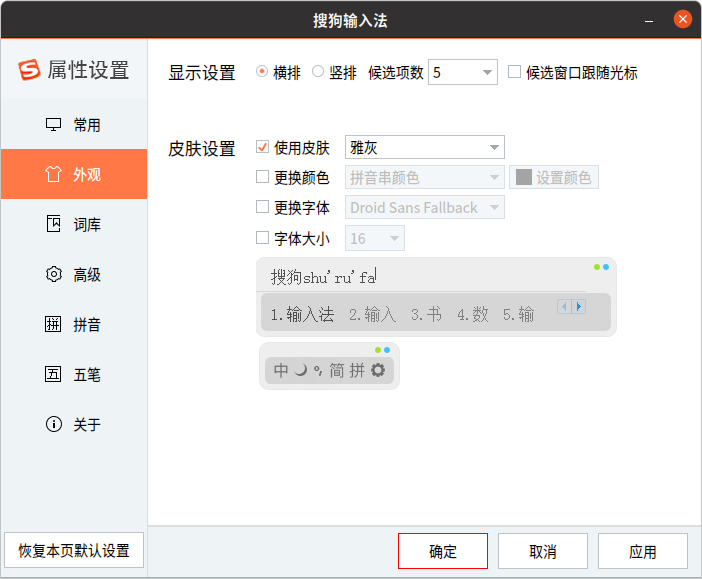Image resolution: width=702 pixels, height=579 pixels.
Task: Click the gear icon in skin preview toolbar
Action: (x=378, y=370)
